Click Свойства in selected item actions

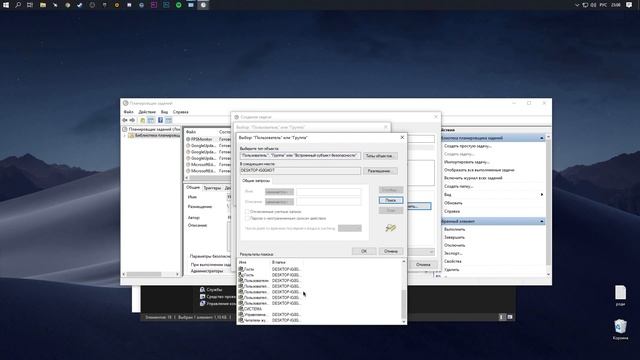(x=453, y=261)
